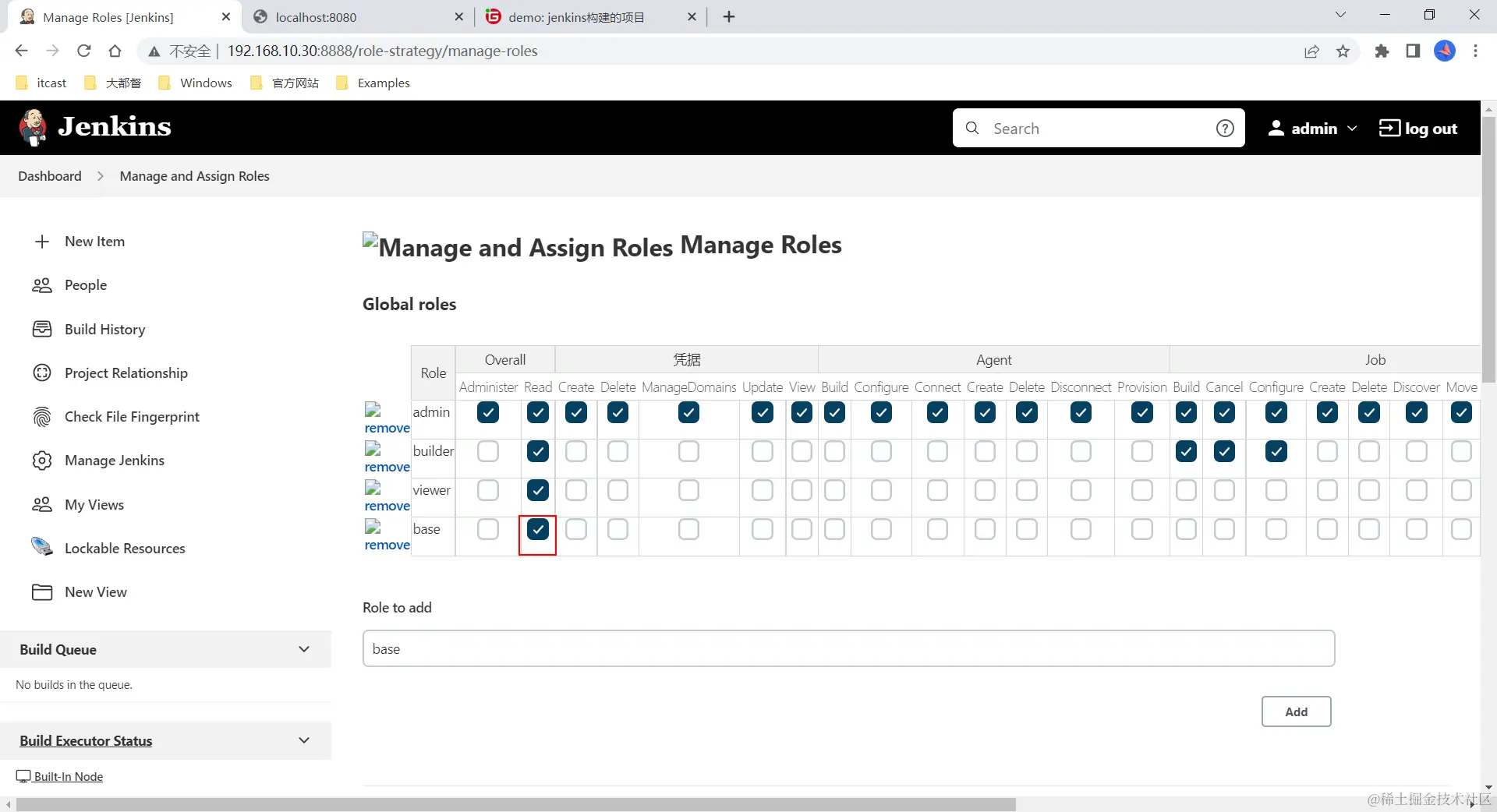
Task: Click the Lockable Resources icon
Action: pyautogui.click(x=42, y=547)
